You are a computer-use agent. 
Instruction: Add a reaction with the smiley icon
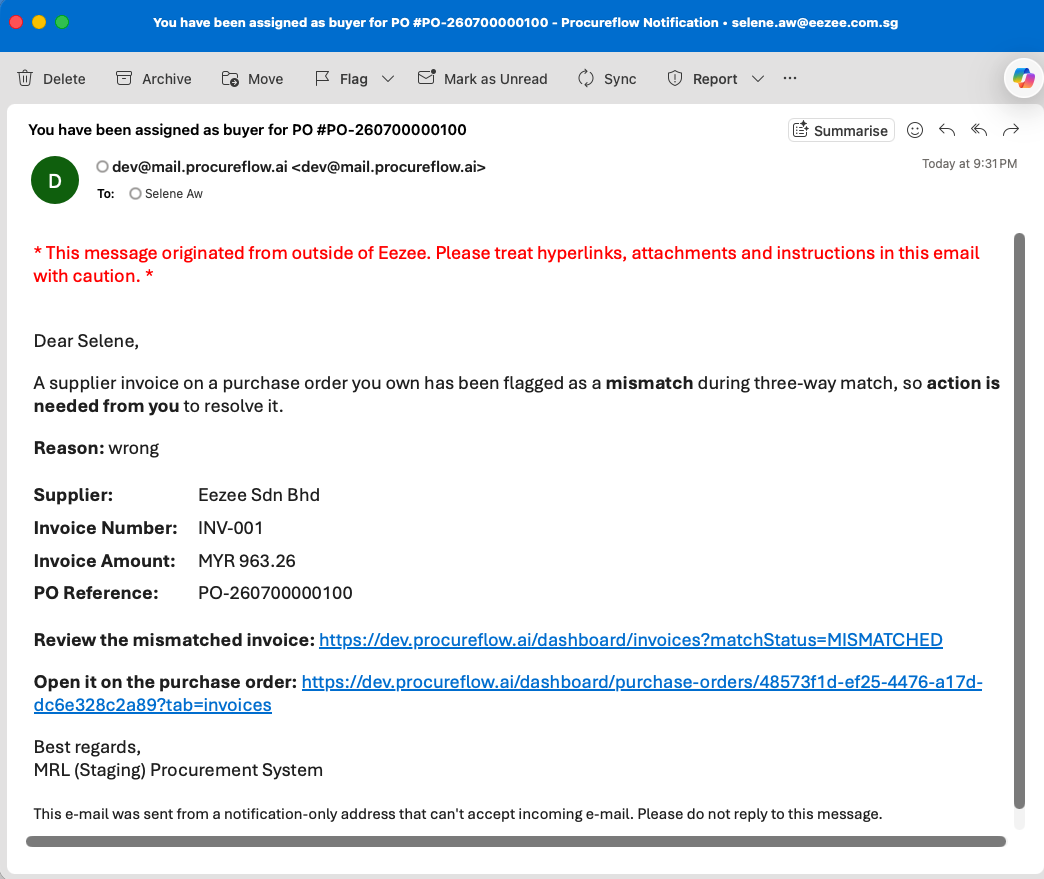[x=915, y=130]
